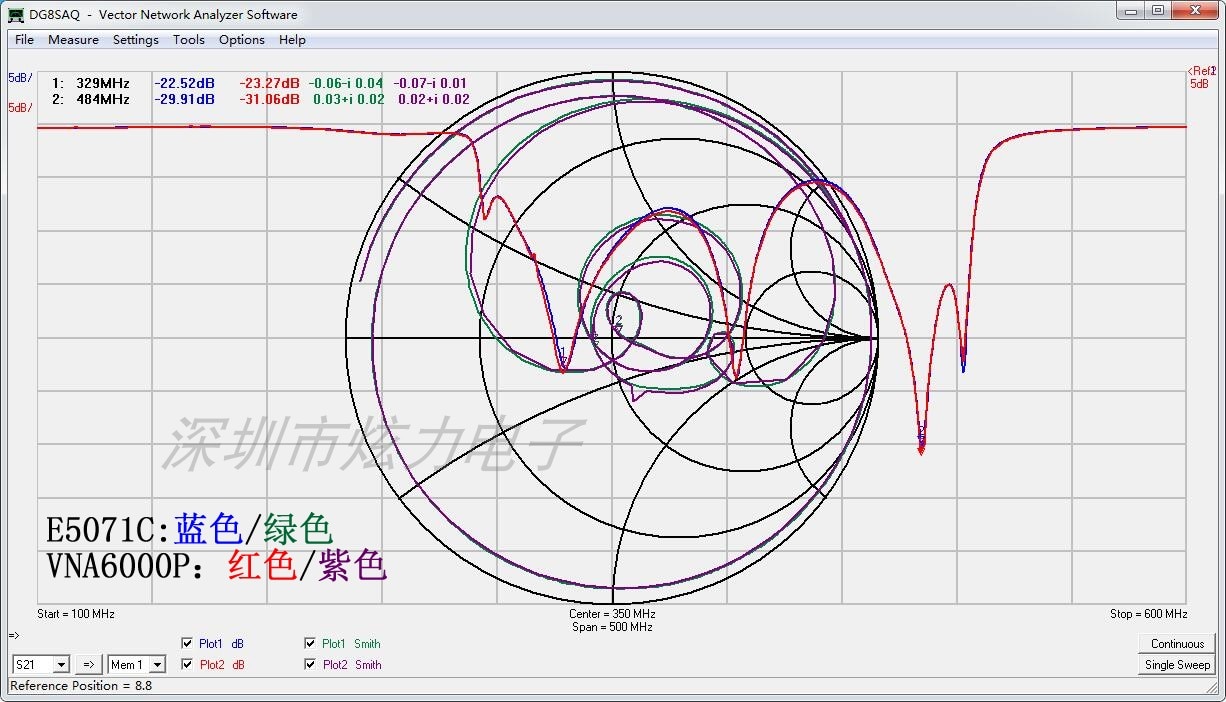Click the Single Sweep button
This screenshot has width=1226, height=702.
pyautogui.click(x=1177, y=665)
